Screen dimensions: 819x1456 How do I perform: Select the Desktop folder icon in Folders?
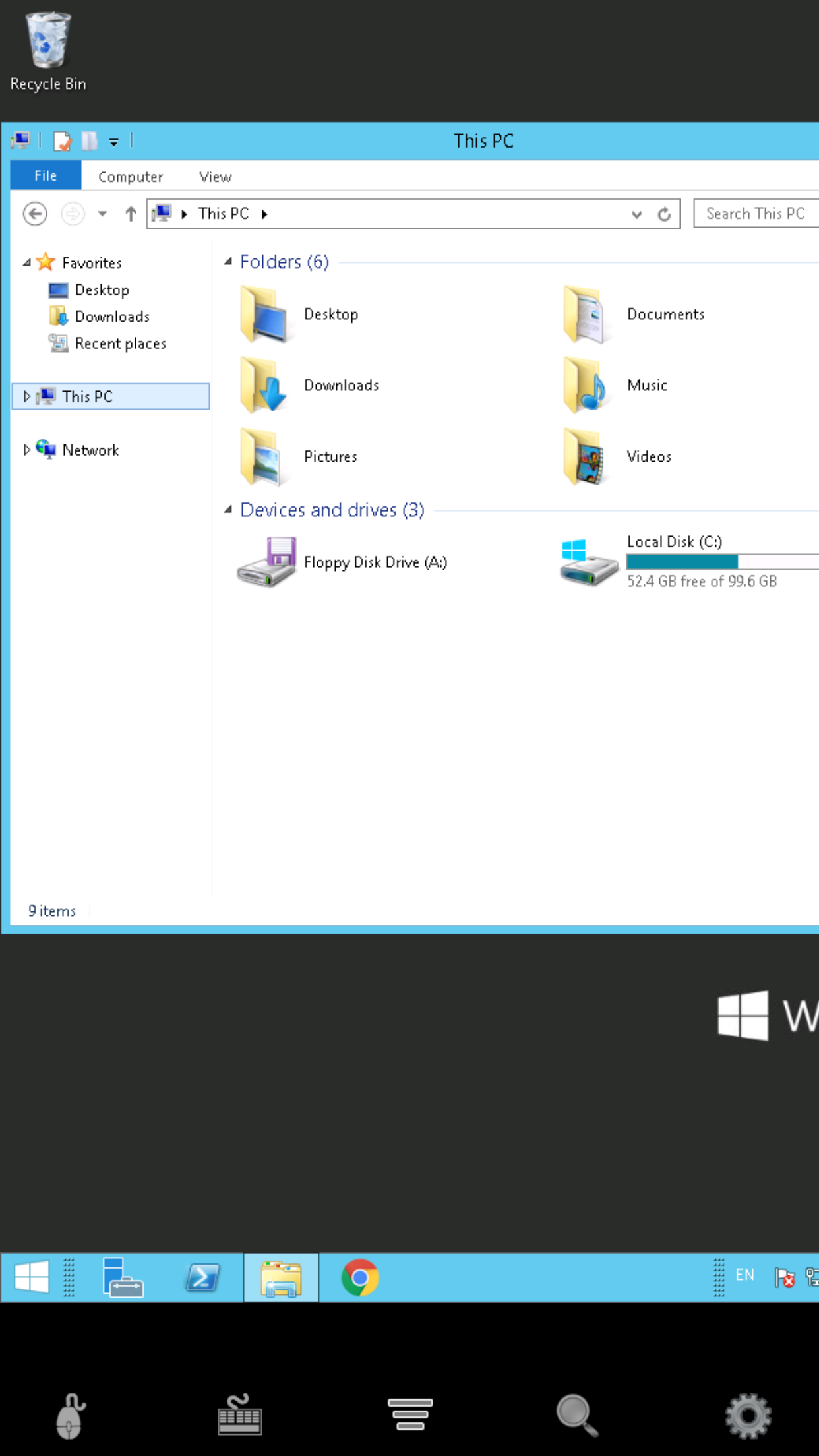point(264,315)
